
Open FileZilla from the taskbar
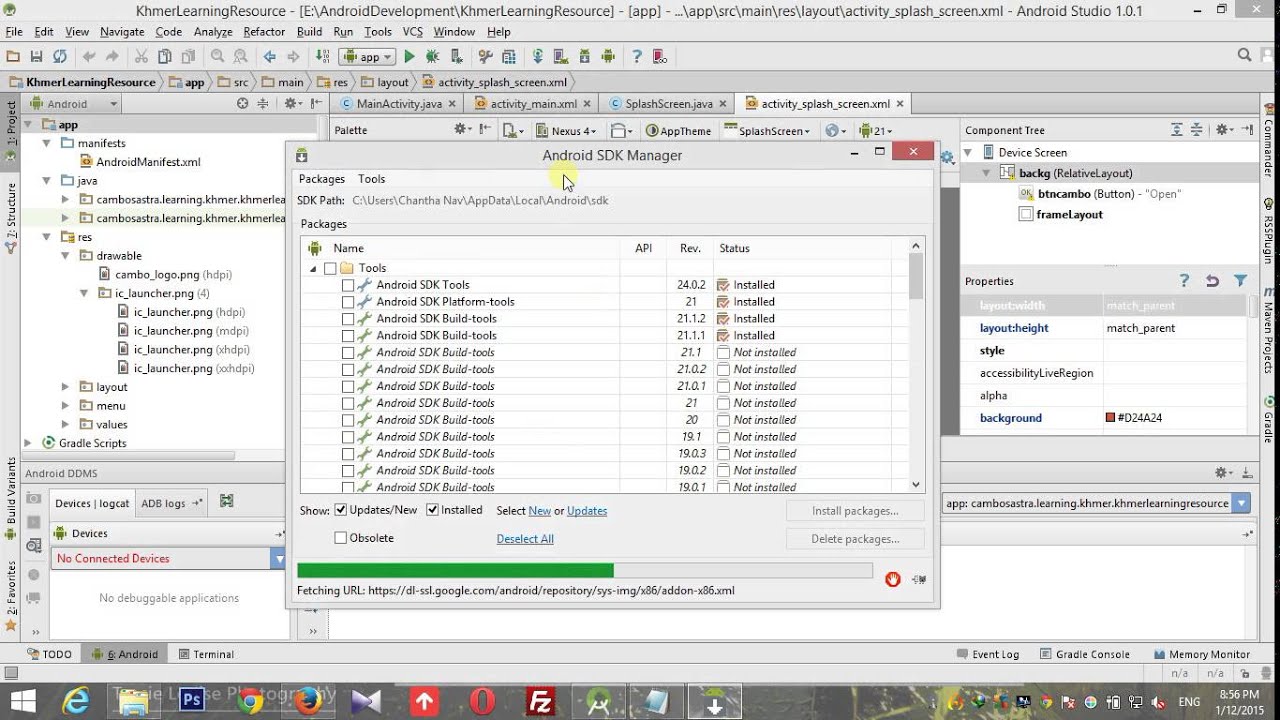click(541, 701)
